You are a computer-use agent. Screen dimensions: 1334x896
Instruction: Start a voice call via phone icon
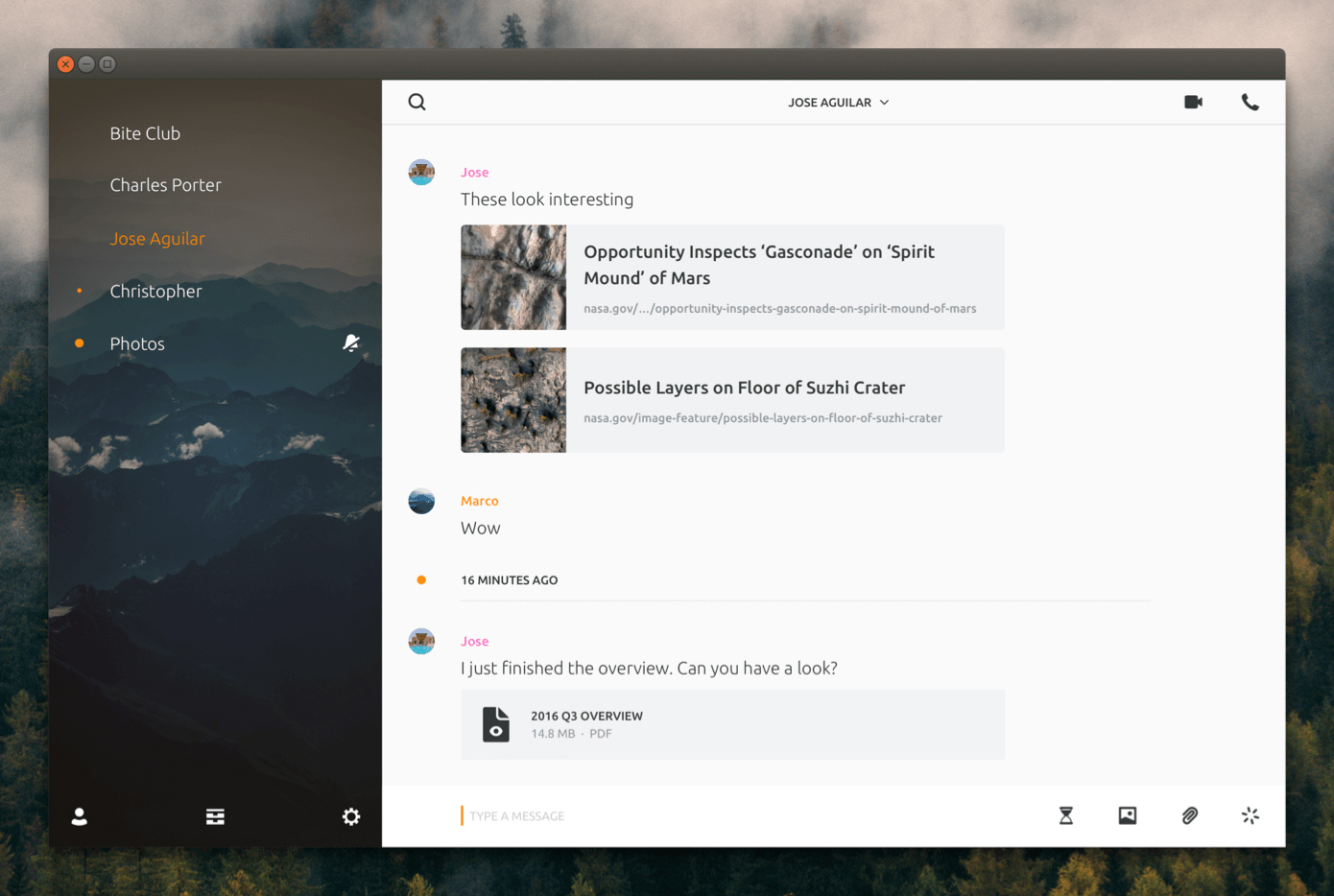tap(1250, 102)
